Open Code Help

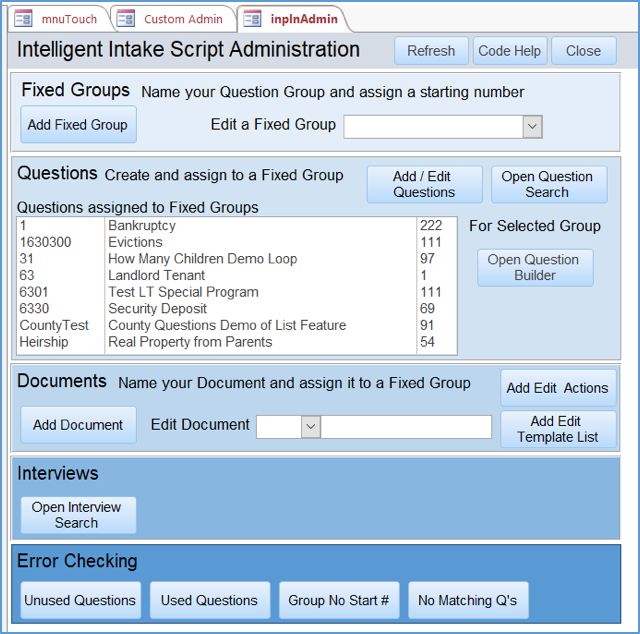pos(509,51)
